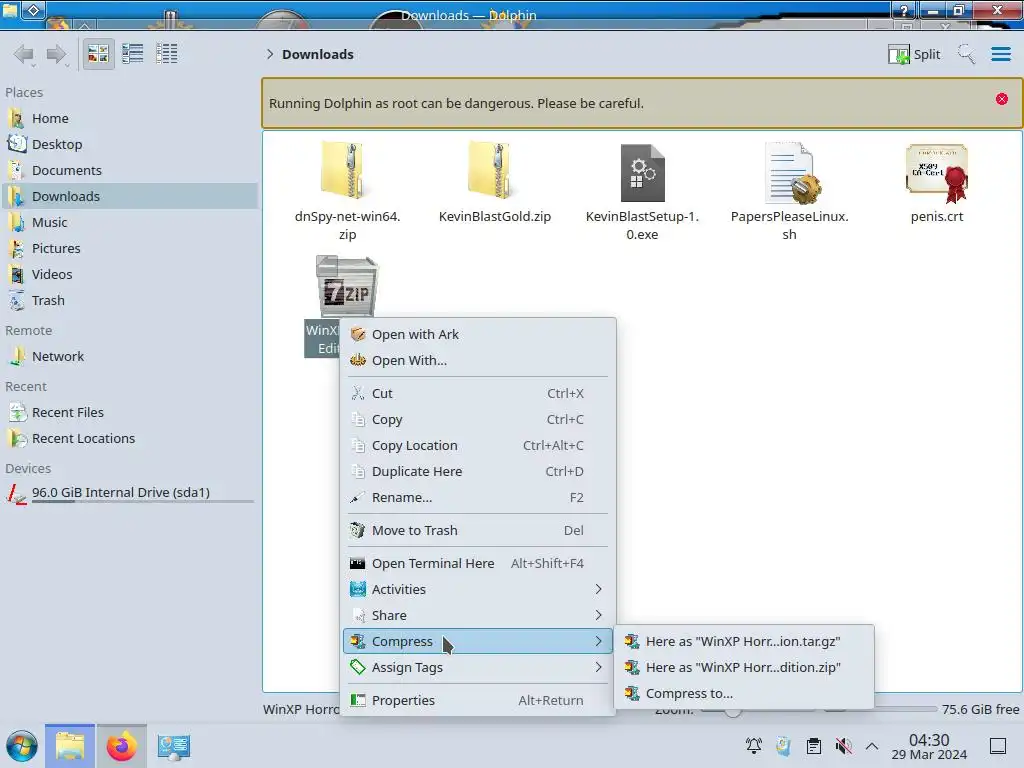Open the start menu launcher
Image resolution: width=1024 pixels, height=768 pixels.
pyautogui.click(x=22, y=746)
